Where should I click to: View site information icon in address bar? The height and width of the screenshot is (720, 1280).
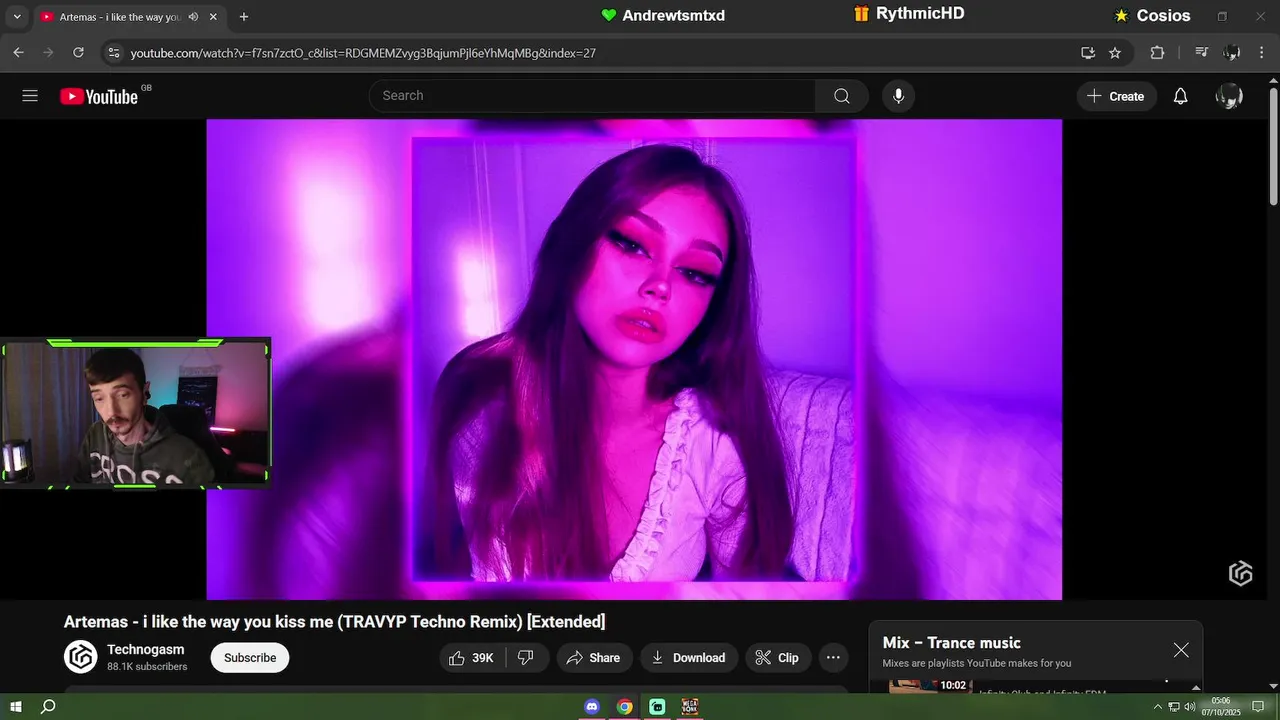(114, 53)
